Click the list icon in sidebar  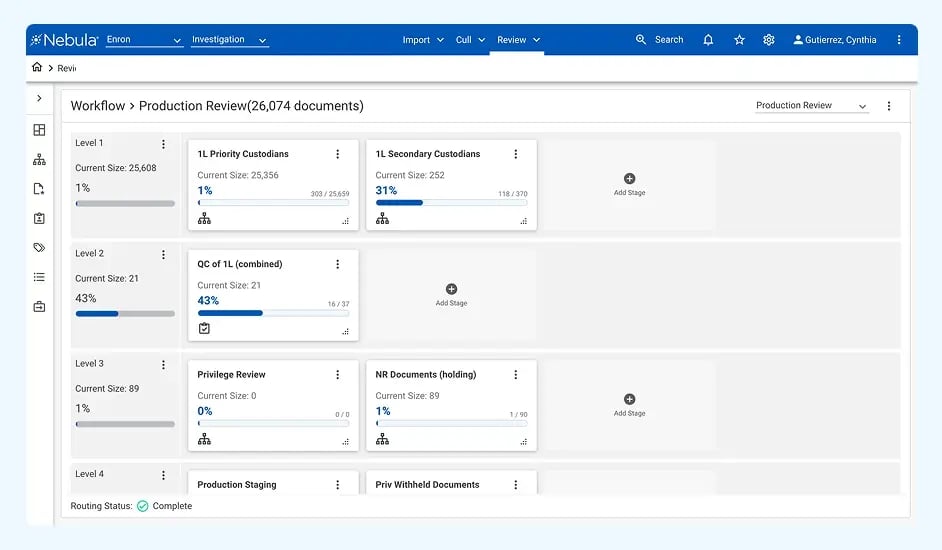(39, 277)
